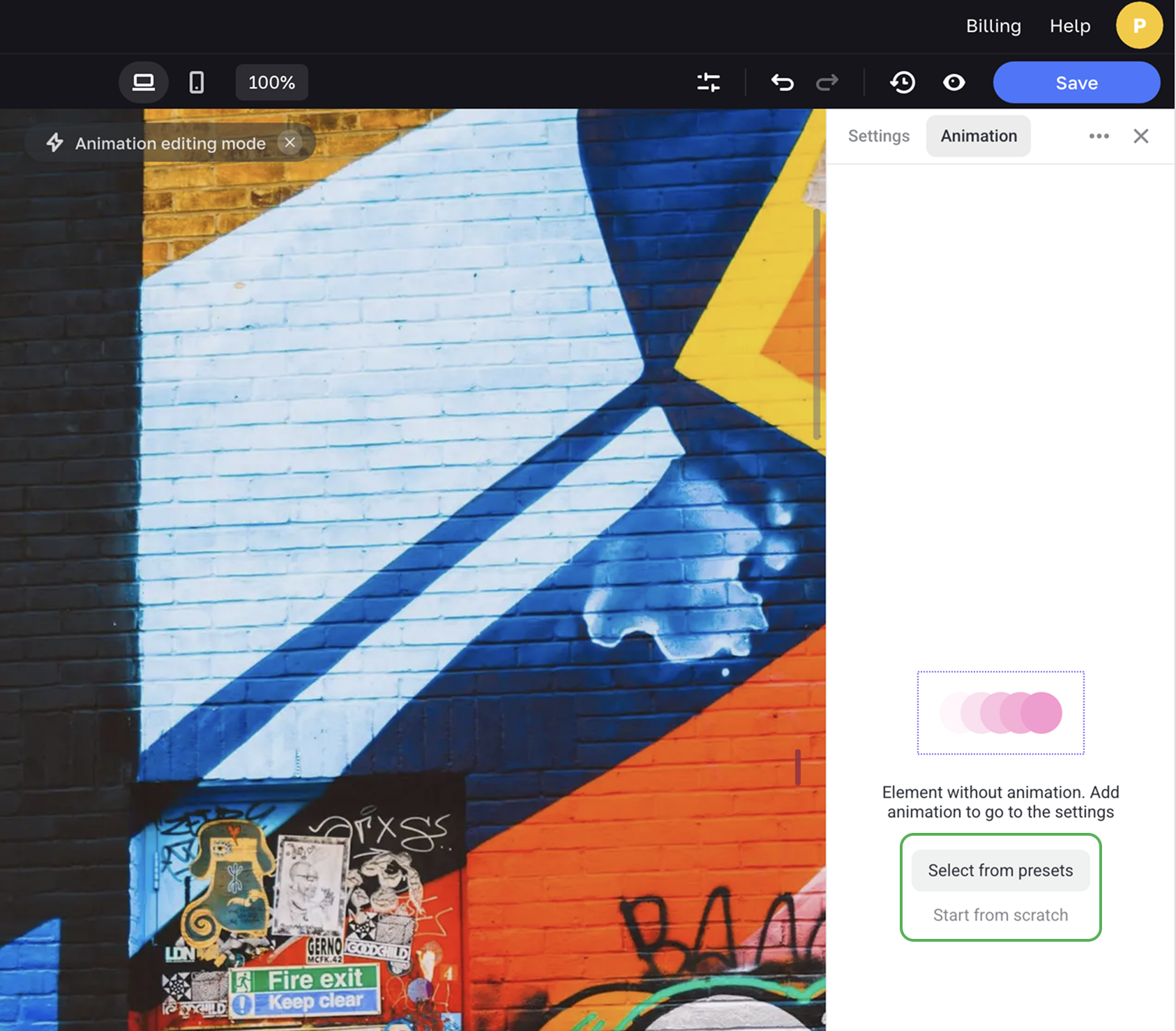Click the lightning bolt animation icon
Screen dimensions: 1176x1031
coord(55,142)
